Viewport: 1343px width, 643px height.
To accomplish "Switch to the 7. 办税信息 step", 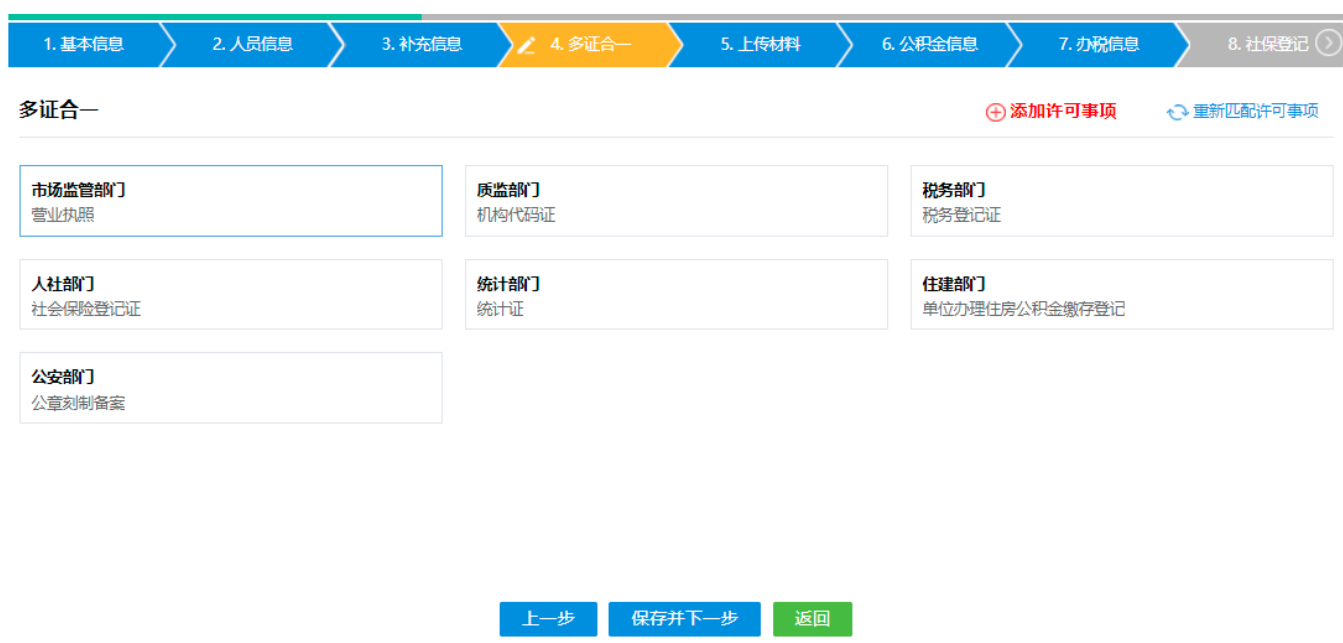I will click(1101, 44).
